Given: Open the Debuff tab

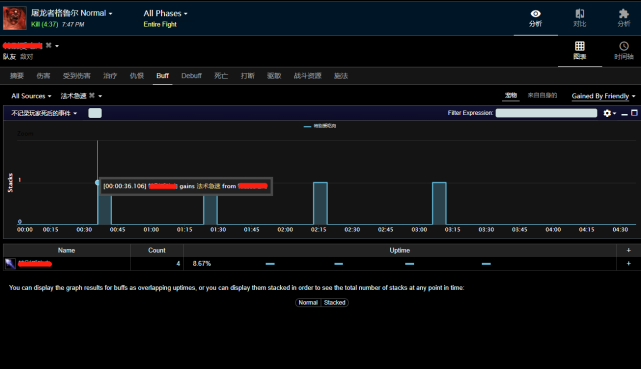Looking at the screenshot, I should (191, 76).
